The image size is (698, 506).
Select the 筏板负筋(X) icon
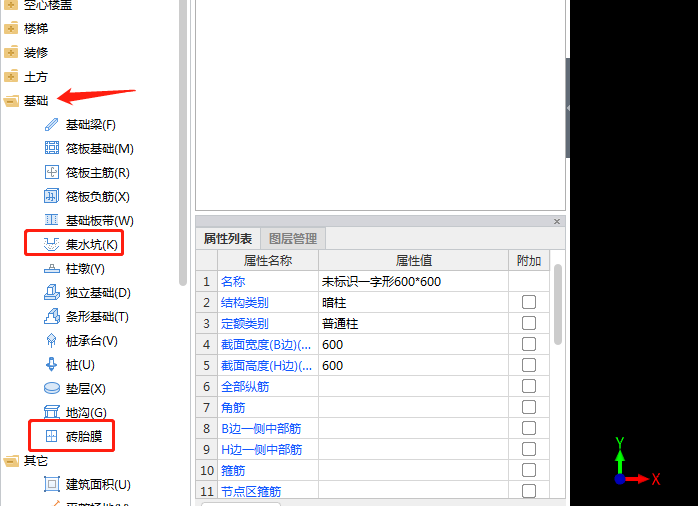click(x=52, y=196)
